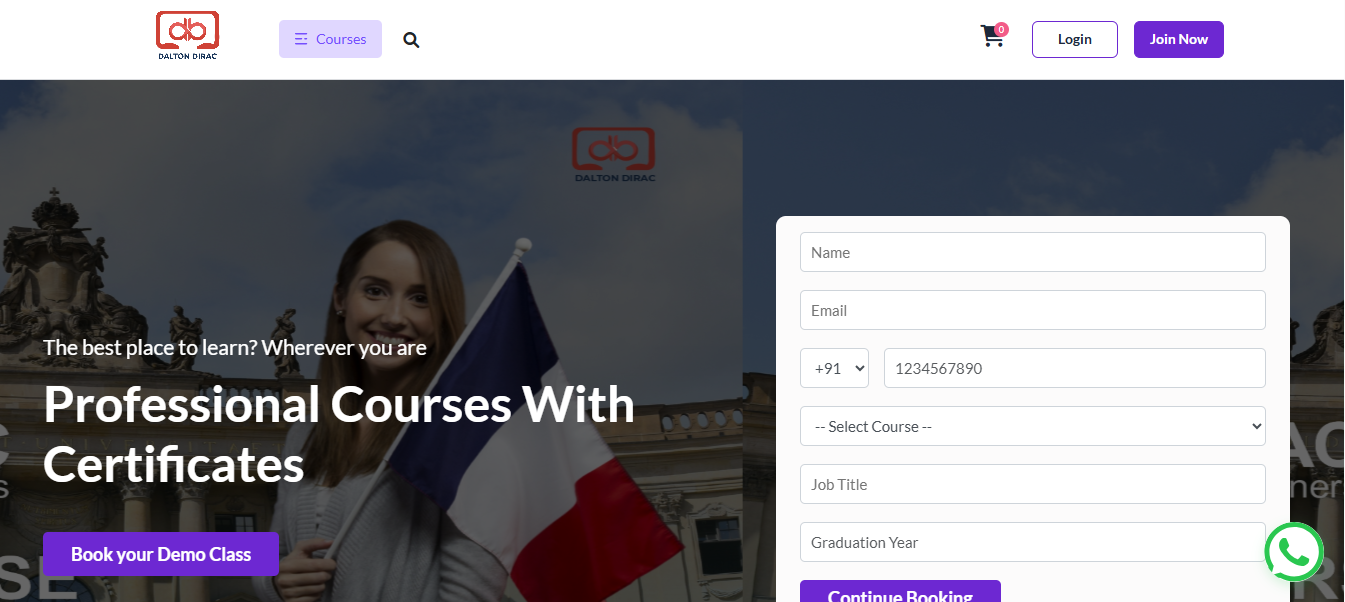Click the Professional Courses With Certificates heading
Image resolution: width=1345 pixels, height=602 pixels.
[339, 434]
